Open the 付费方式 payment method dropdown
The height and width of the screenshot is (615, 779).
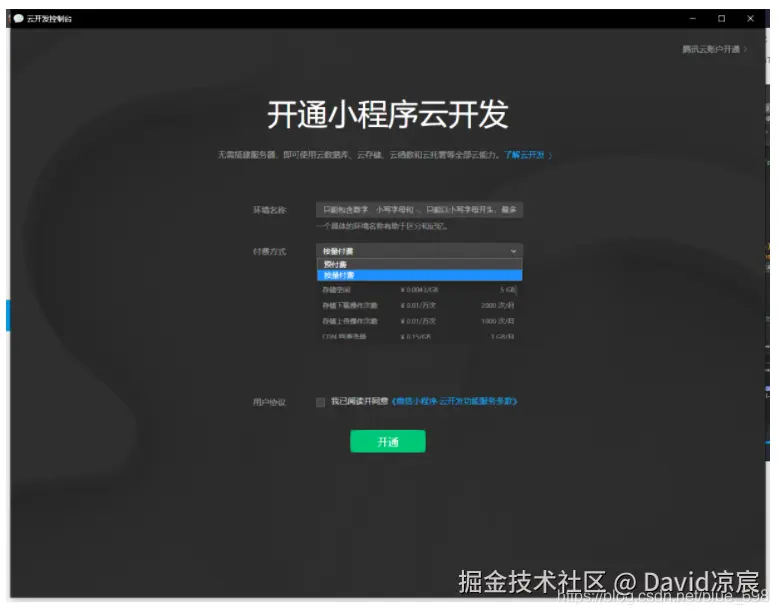tap(419, 251)
